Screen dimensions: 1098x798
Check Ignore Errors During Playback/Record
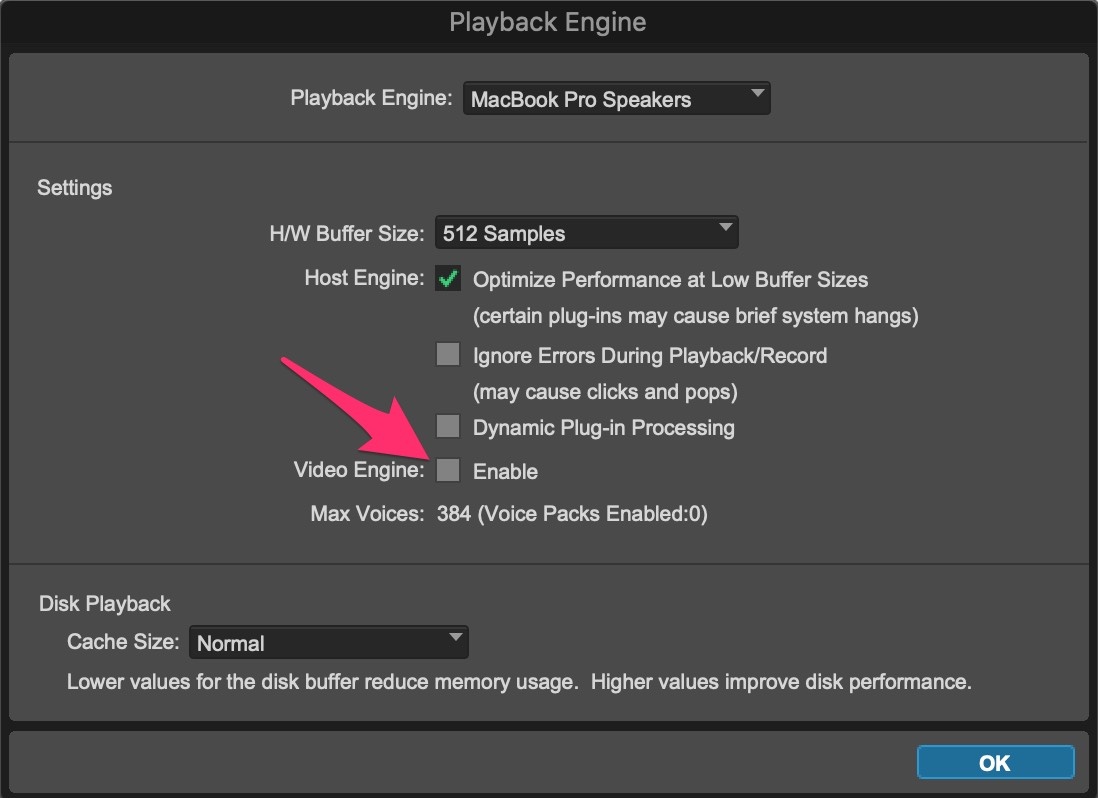click(x=448, y=354)
